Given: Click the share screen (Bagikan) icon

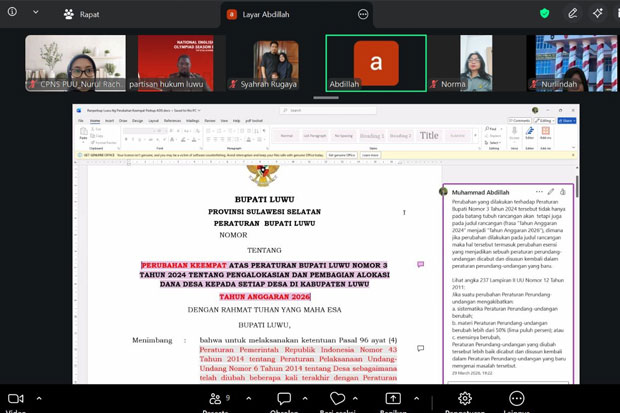Looking at the screenshot, I should [x=393, y=398].
